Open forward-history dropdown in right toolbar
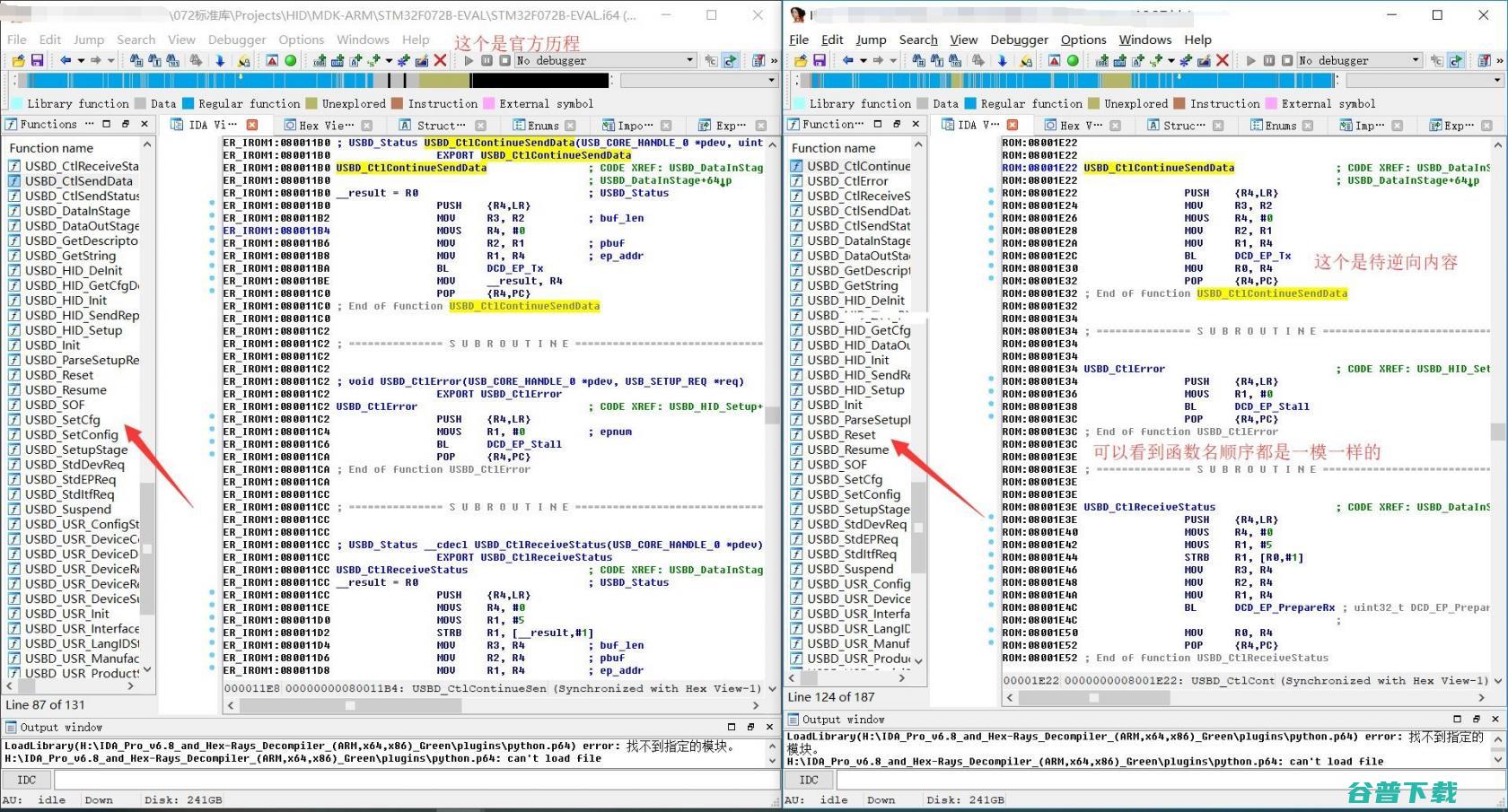The height and width of the screenshot is (812, 1508). pyautogui.click(x=893, y=60)
